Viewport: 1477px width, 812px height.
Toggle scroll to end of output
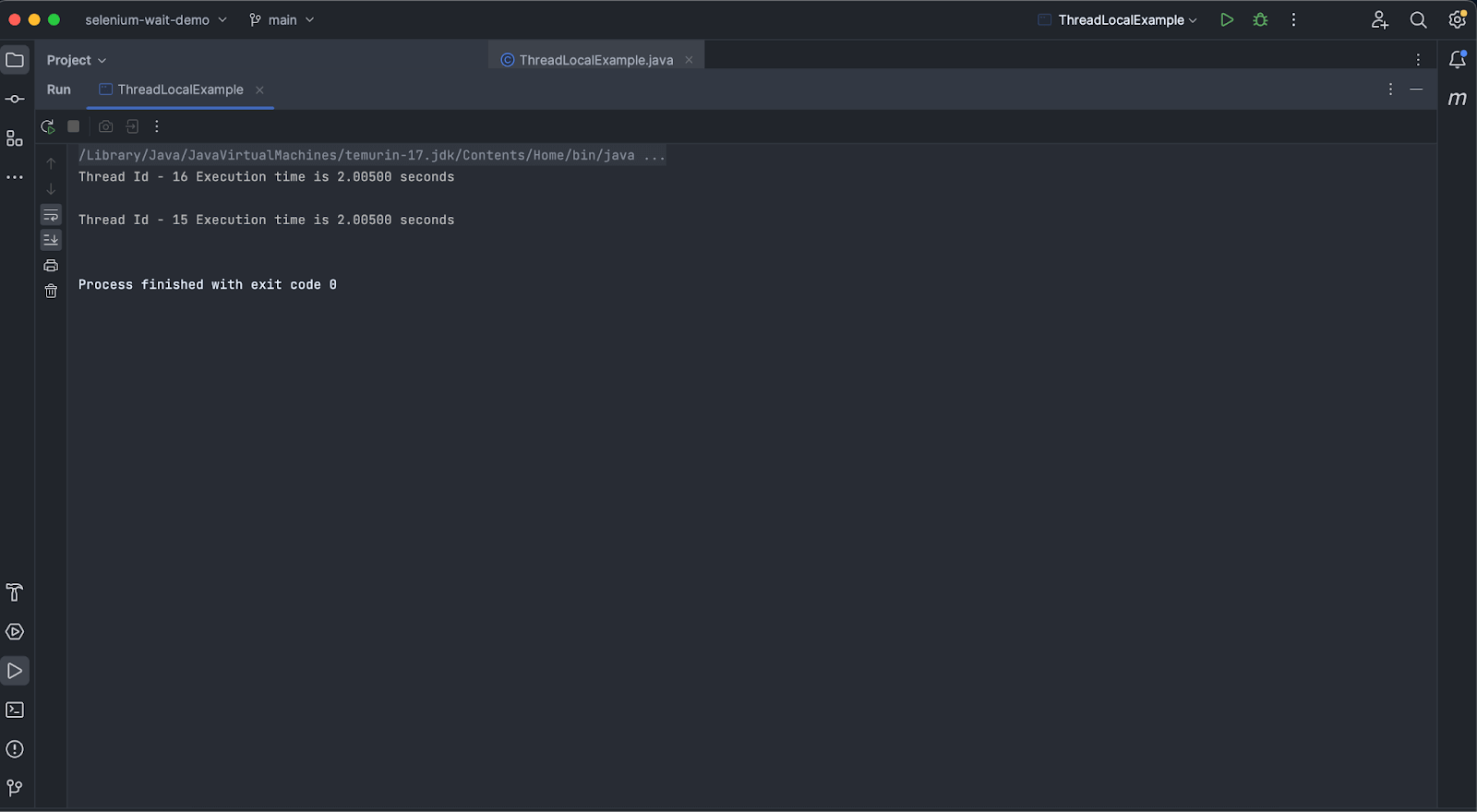(x=51, y=240)
